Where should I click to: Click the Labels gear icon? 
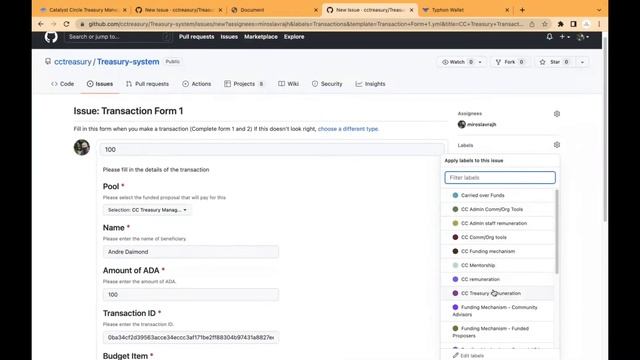(x=557, y=145)
